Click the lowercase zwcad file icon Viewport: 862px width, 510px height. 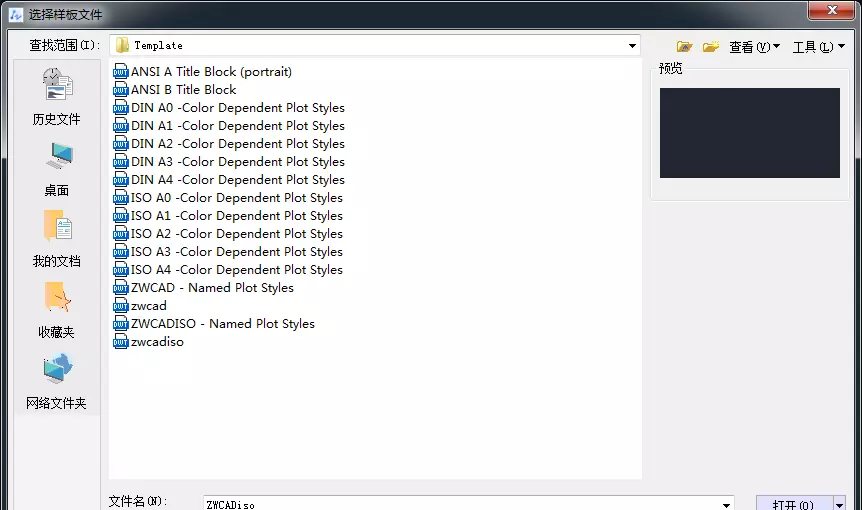[120, 306]
